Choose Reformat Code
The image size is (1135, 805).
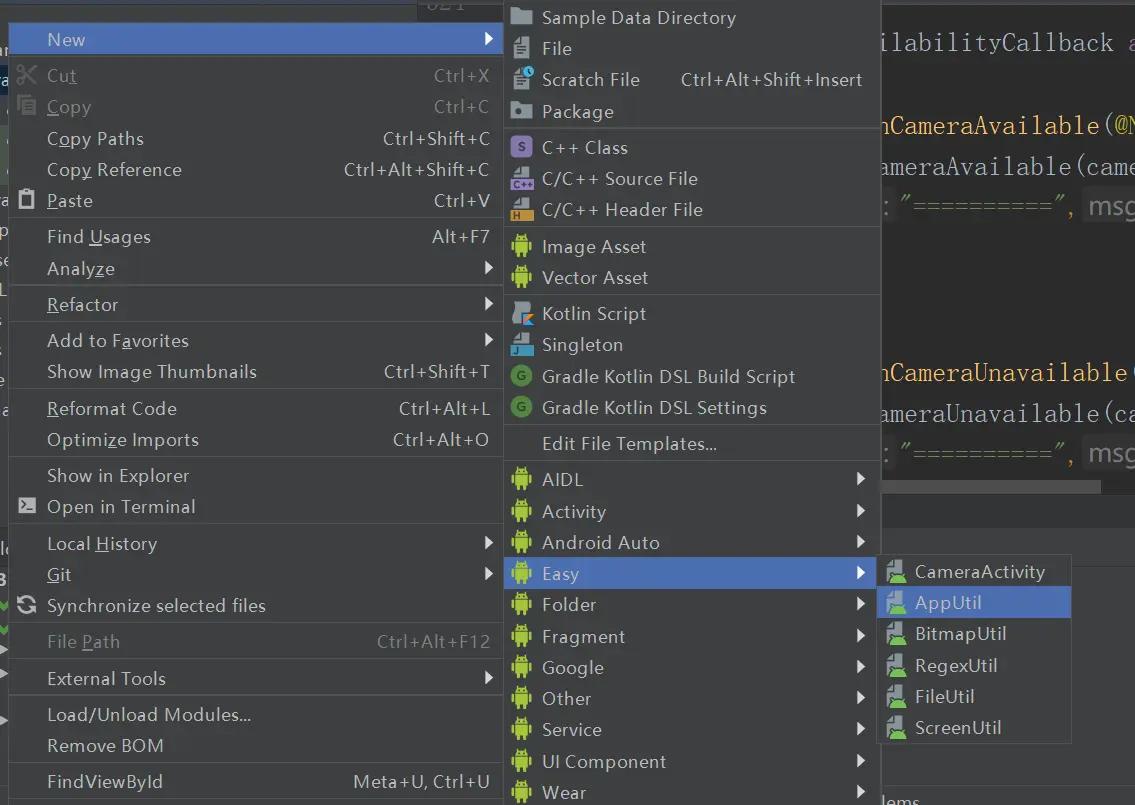tap(256, 408)
